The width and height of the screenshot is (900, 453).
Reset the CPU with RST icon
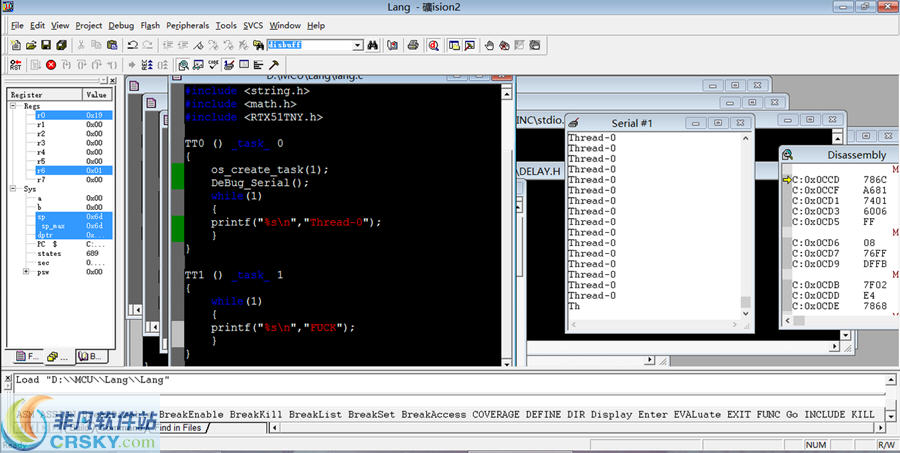click(x=15, y=65)
